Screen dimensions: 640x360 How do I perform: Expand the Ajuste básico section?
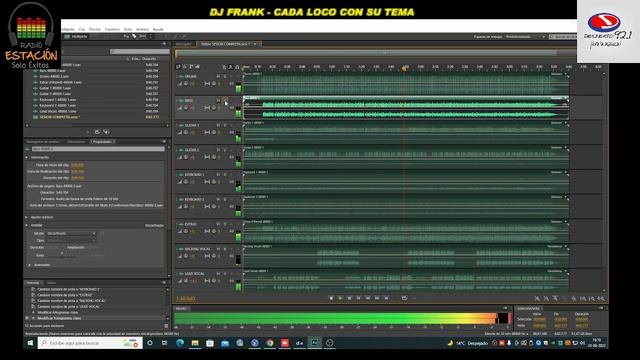coord(27,217)
